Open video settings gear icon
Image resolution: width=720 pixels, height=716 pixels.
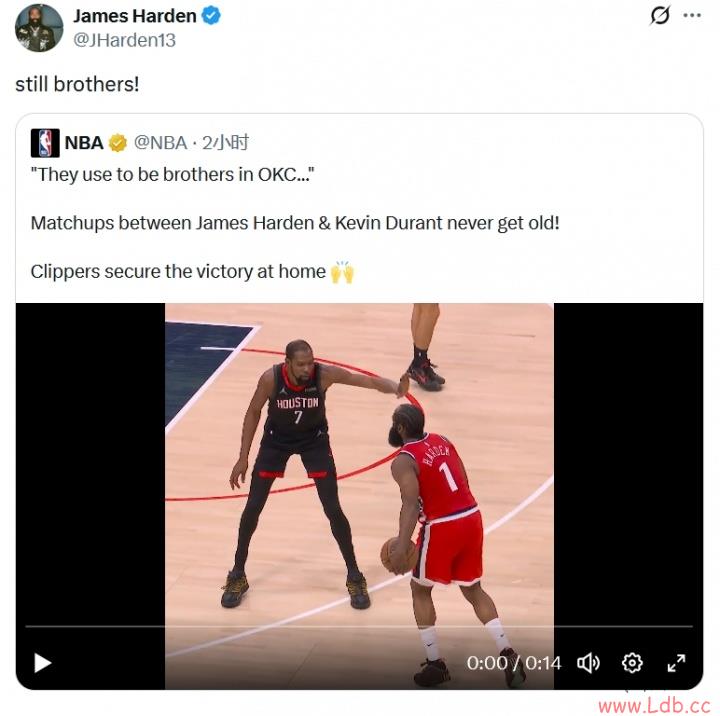click(632, 663)
